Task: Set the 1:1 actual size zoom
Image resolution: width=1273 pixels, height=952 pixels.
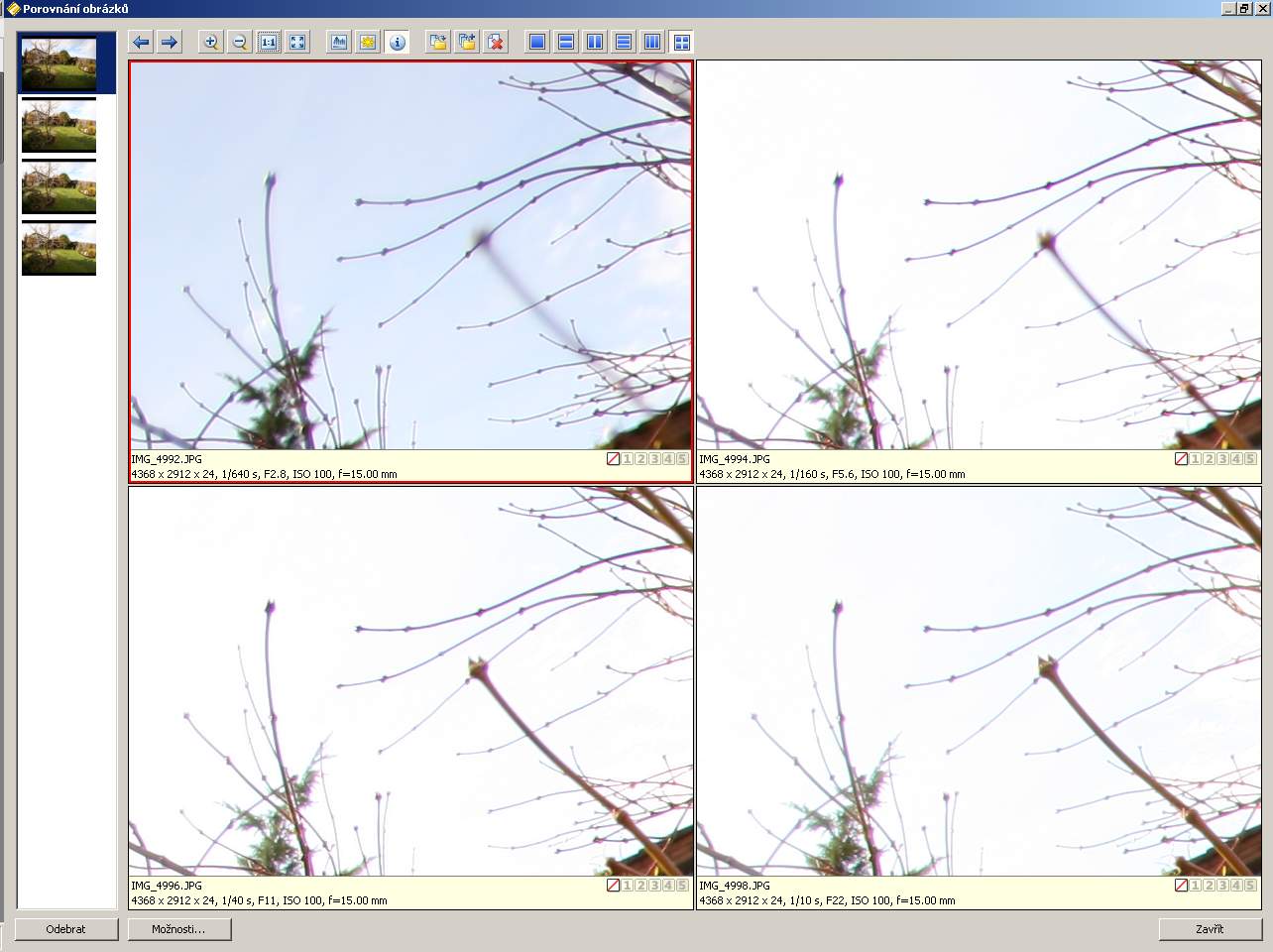Action: (269, 42)
